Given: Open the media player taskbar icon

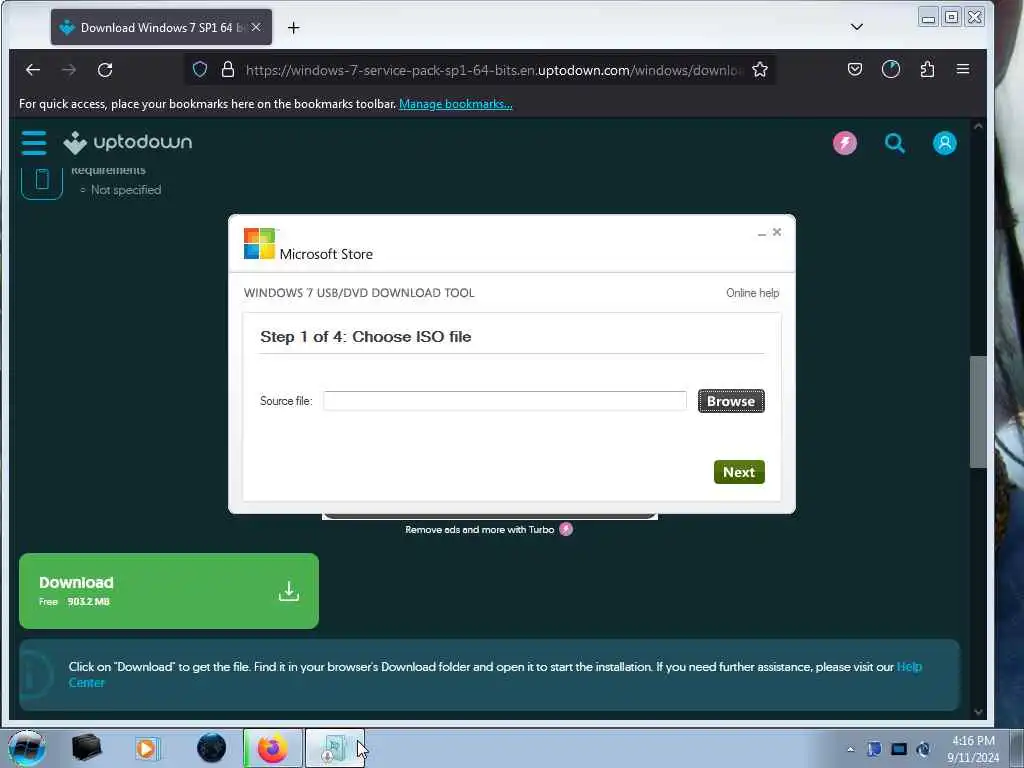Looking at the screenshot, I should (x=147, y=748).
